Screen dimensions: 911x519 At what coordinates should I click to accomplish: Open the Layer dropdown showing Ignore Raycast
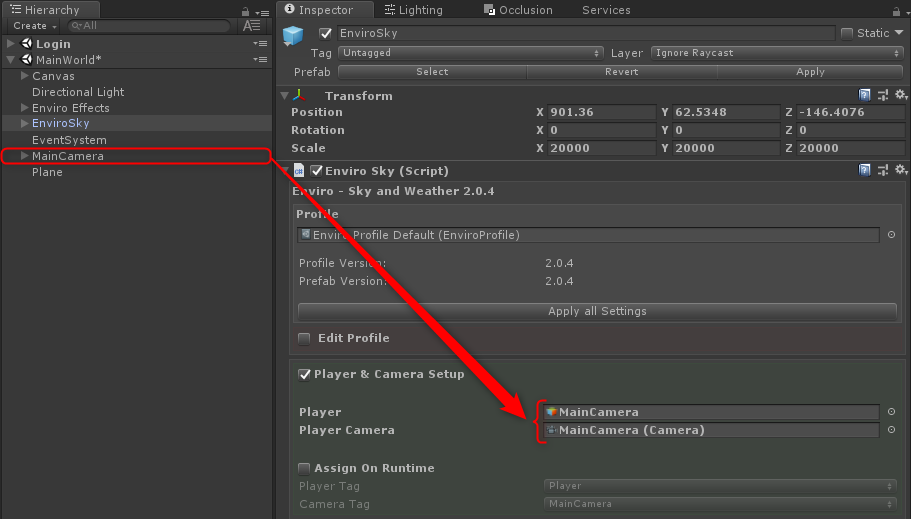pyautogui.click(x=777, y=53)
